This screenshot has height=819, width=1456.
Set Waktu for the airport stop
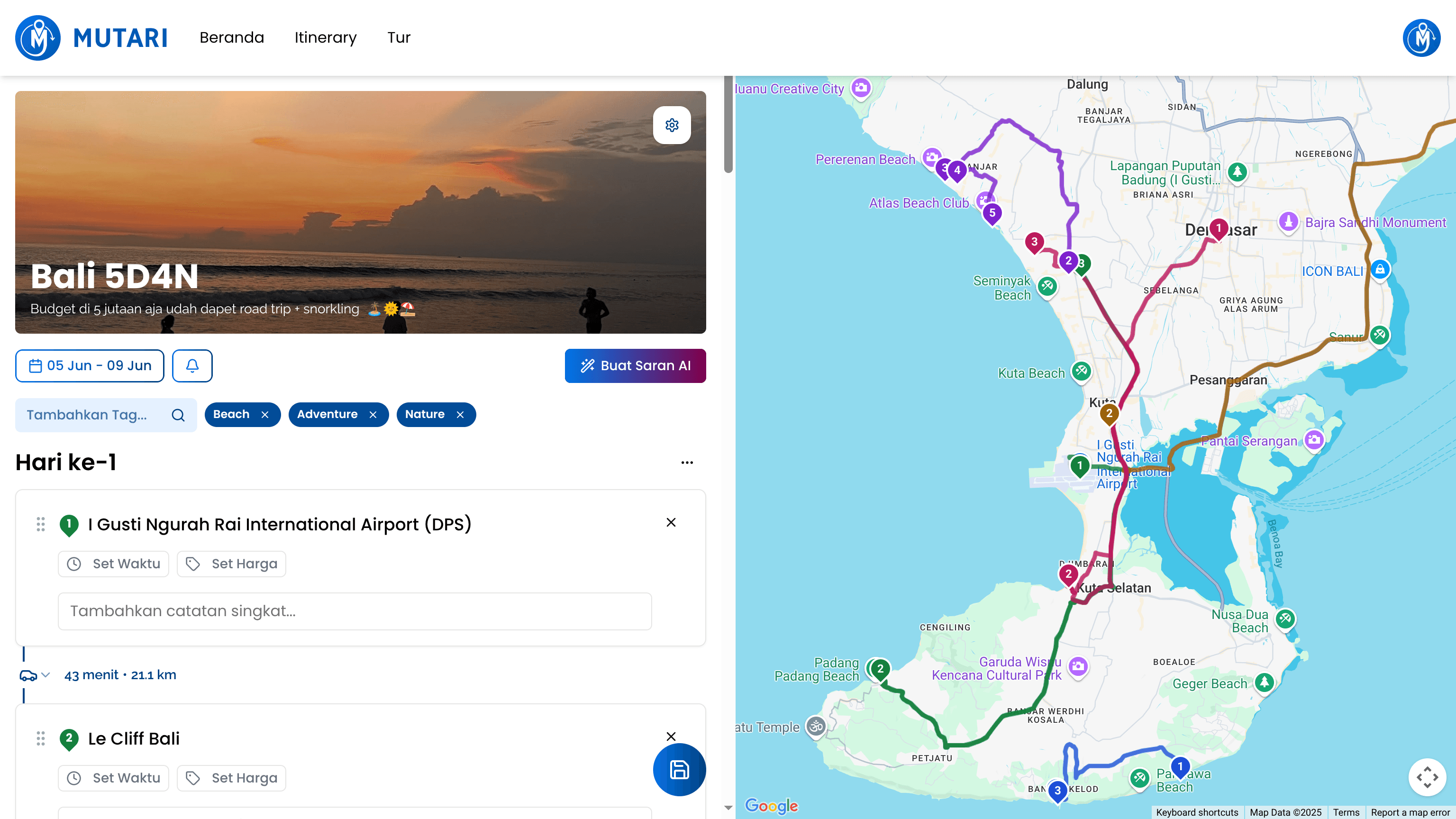coord(113,564)
